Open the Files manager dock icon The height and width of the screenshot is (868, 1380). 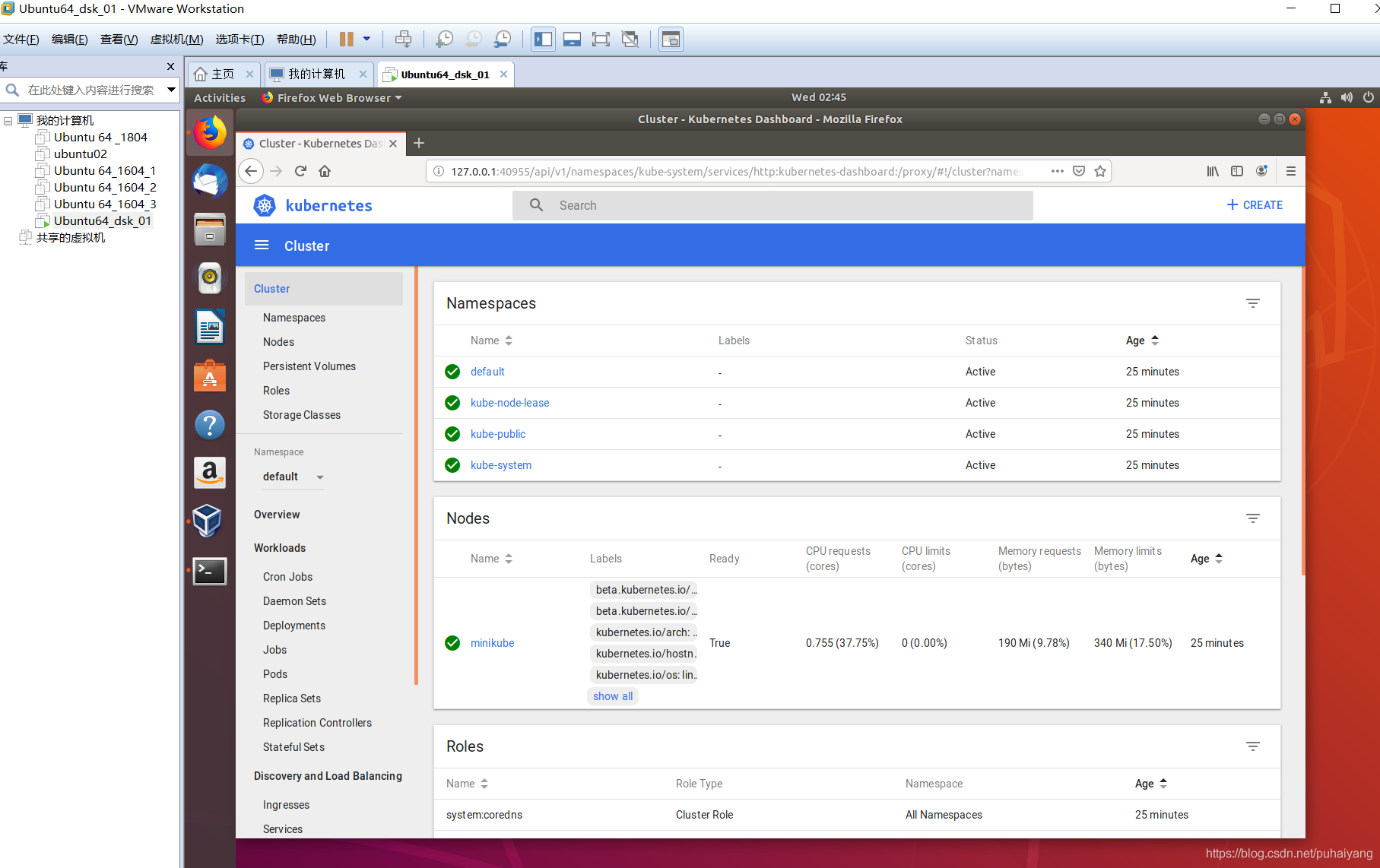pos(210,230)
